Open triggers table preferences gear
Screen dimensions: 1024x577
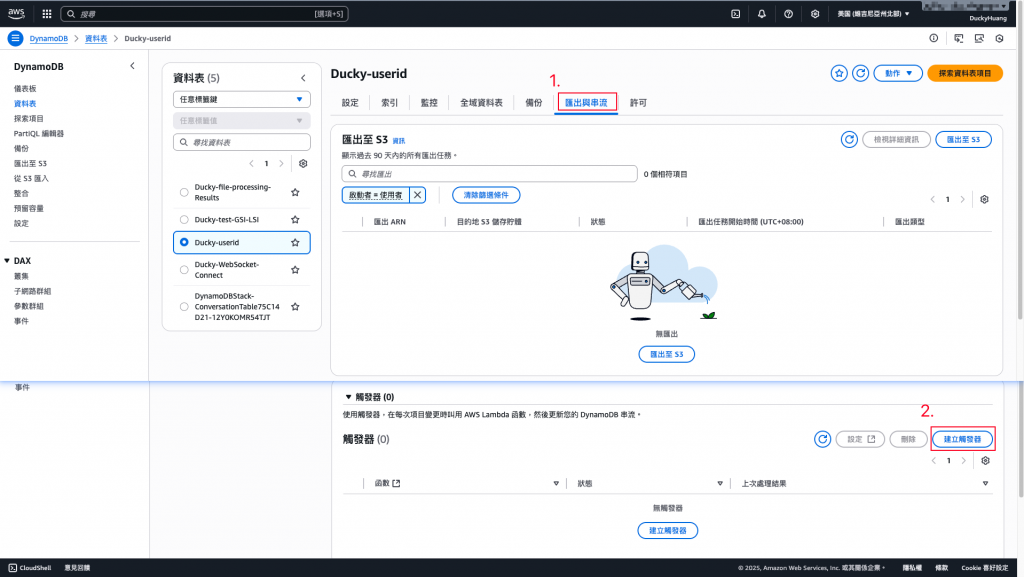coord(985,460)
